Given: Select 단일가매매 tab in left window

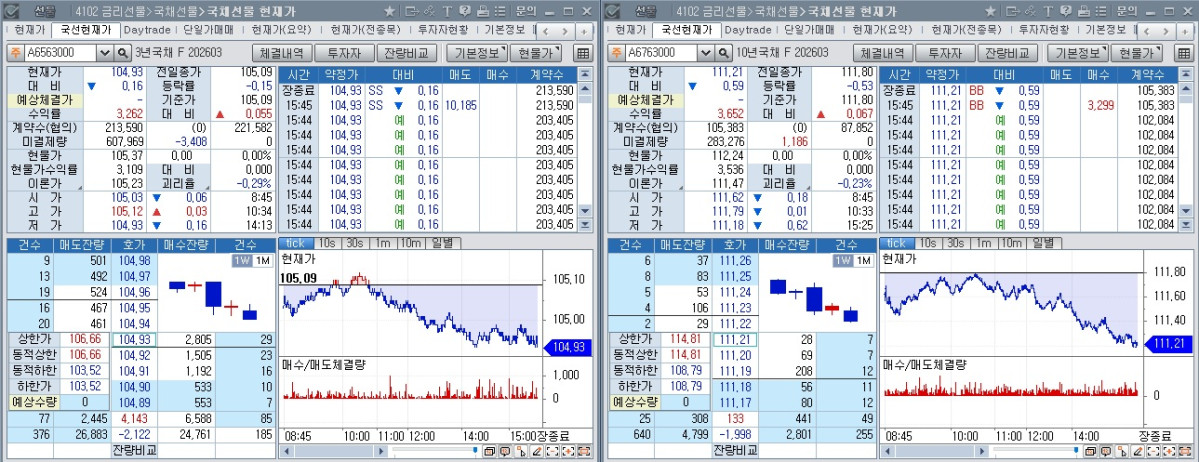Looking at the screenshot, I should click(x=211, y=31).
